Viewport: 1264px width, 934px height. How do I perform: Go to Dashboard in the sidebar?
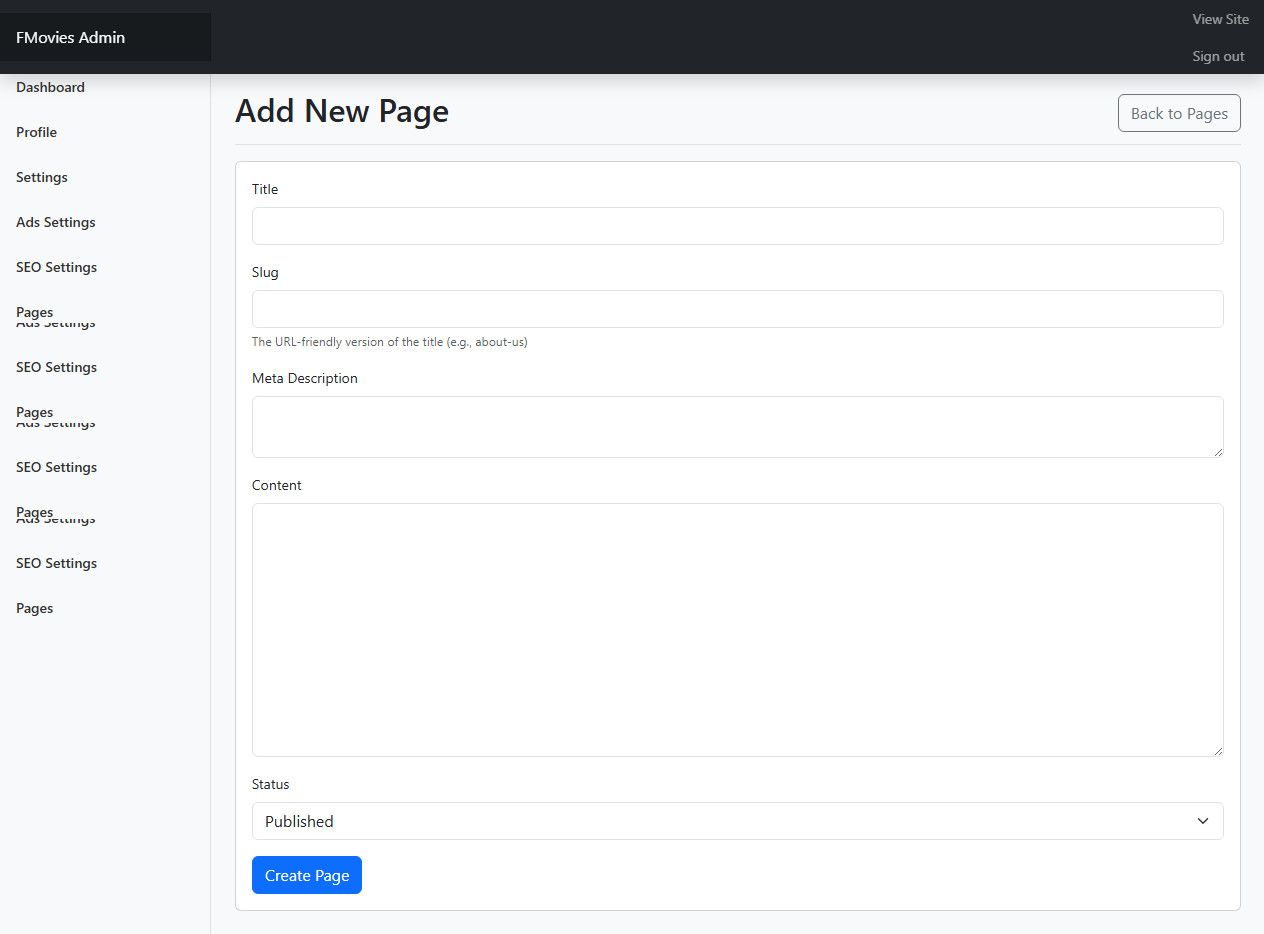[x=50, y=87]
